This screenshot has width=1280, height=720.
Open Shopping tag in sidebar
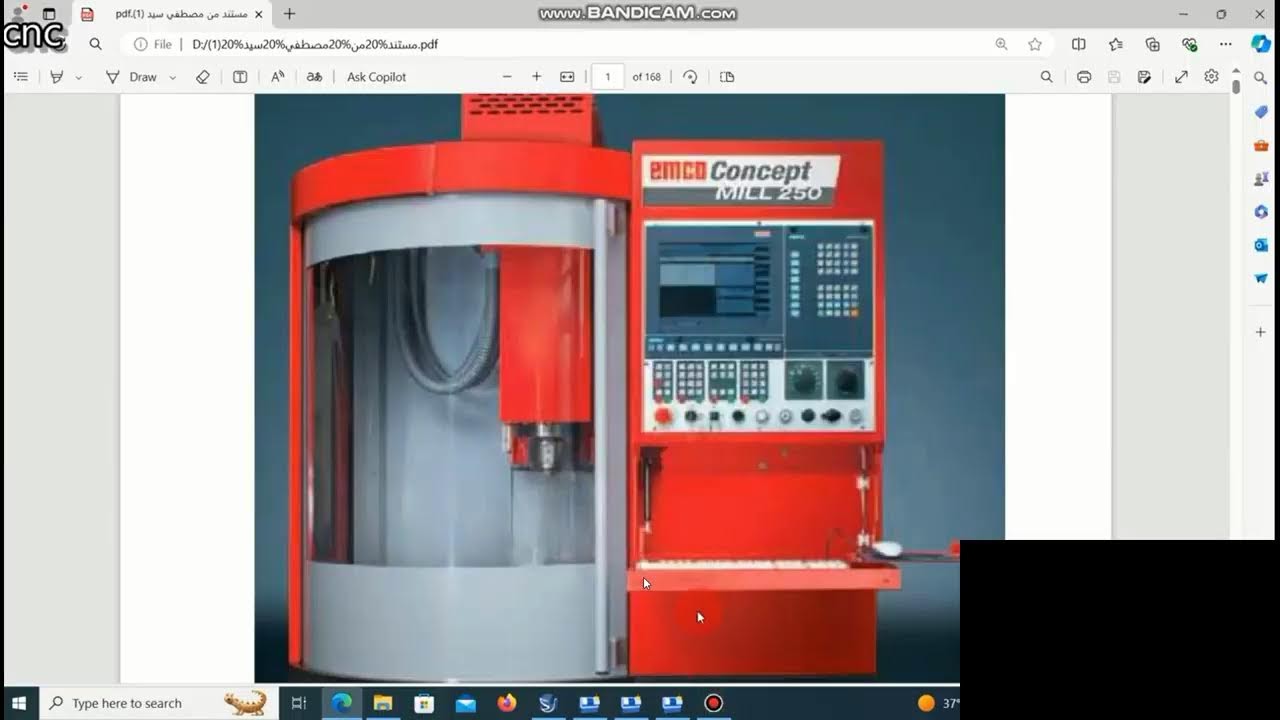[1261, 112]
